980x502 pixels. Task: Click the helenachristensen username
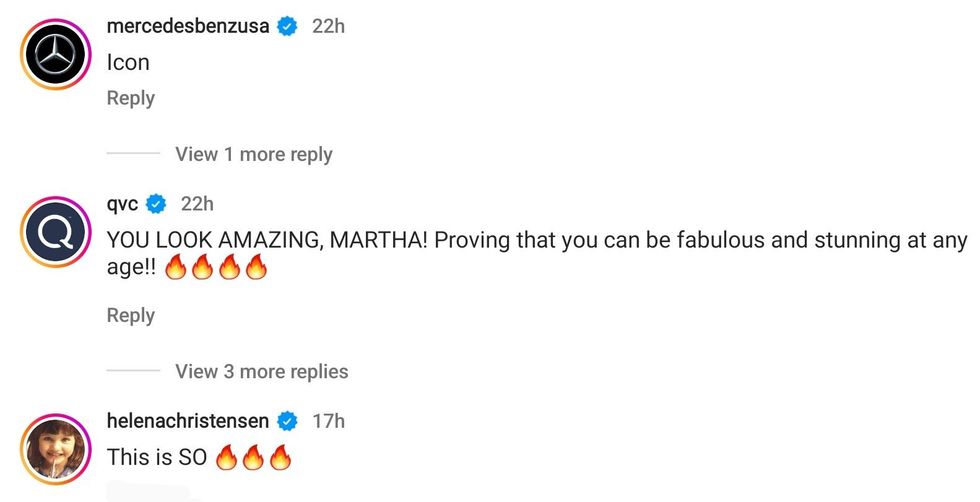(187, 421)
